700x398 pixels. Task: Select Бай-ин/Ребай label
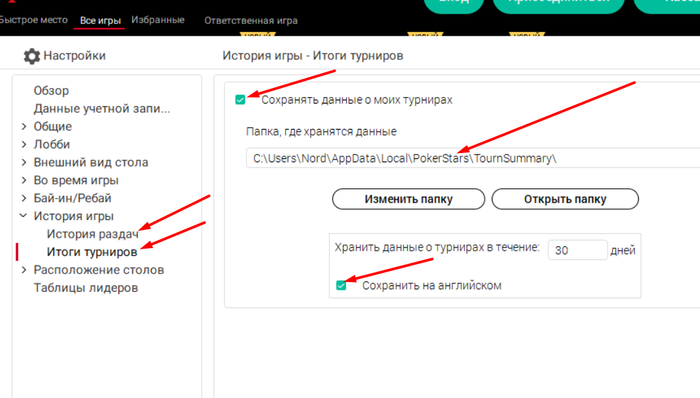tap(72, 198)
